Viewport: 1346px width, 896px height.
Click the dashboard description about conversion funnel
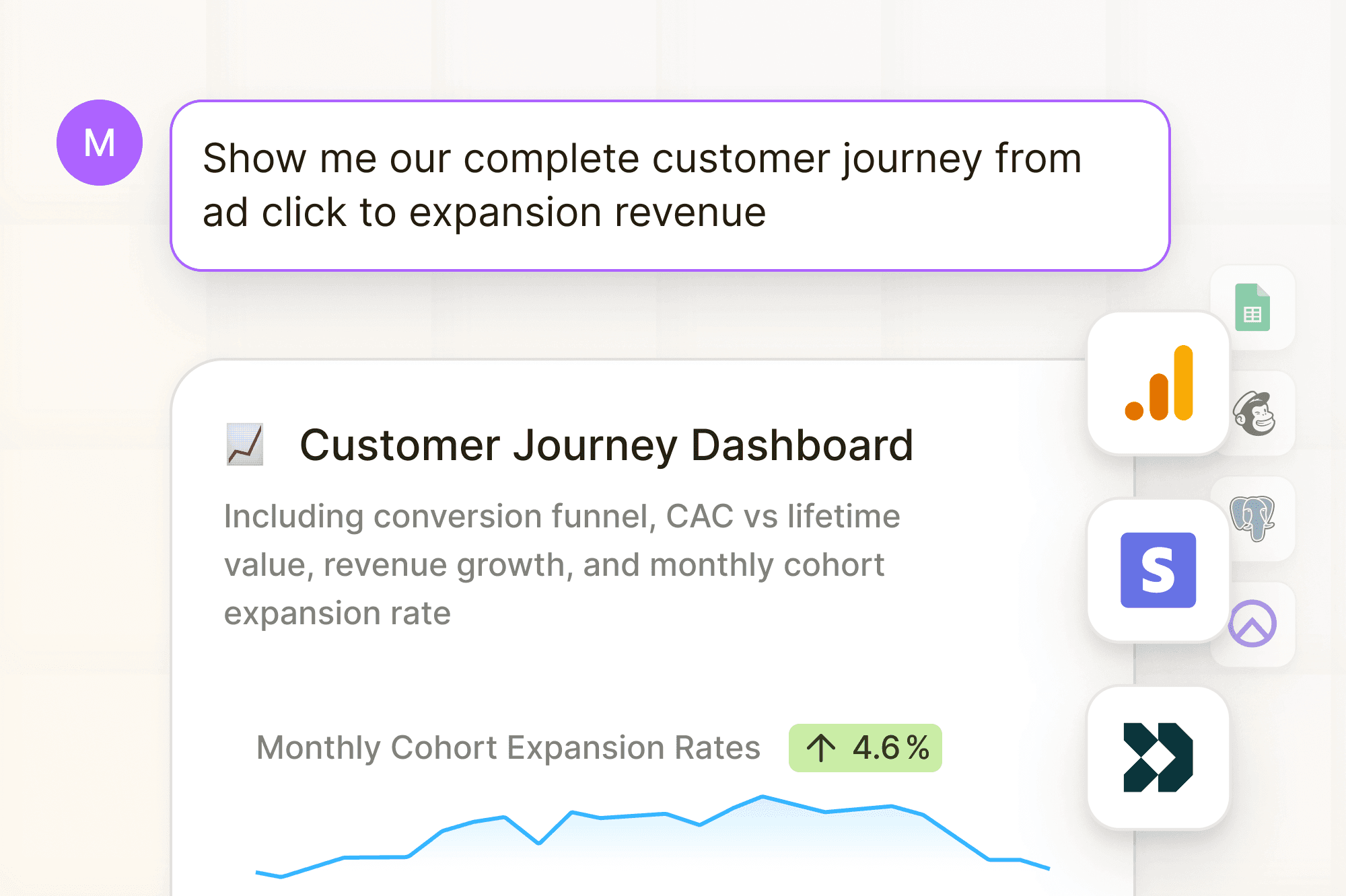[561, 564]
